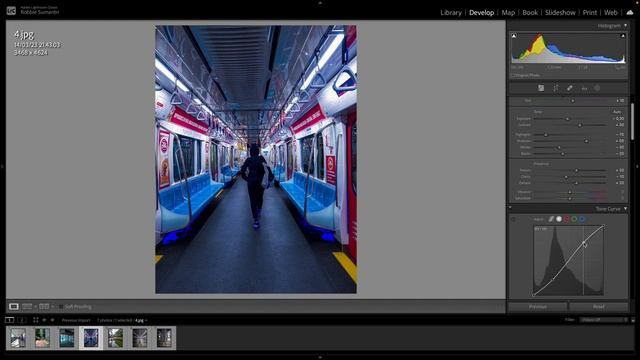
Task: Click the Auto tone button
Action: tap(617, 112)
